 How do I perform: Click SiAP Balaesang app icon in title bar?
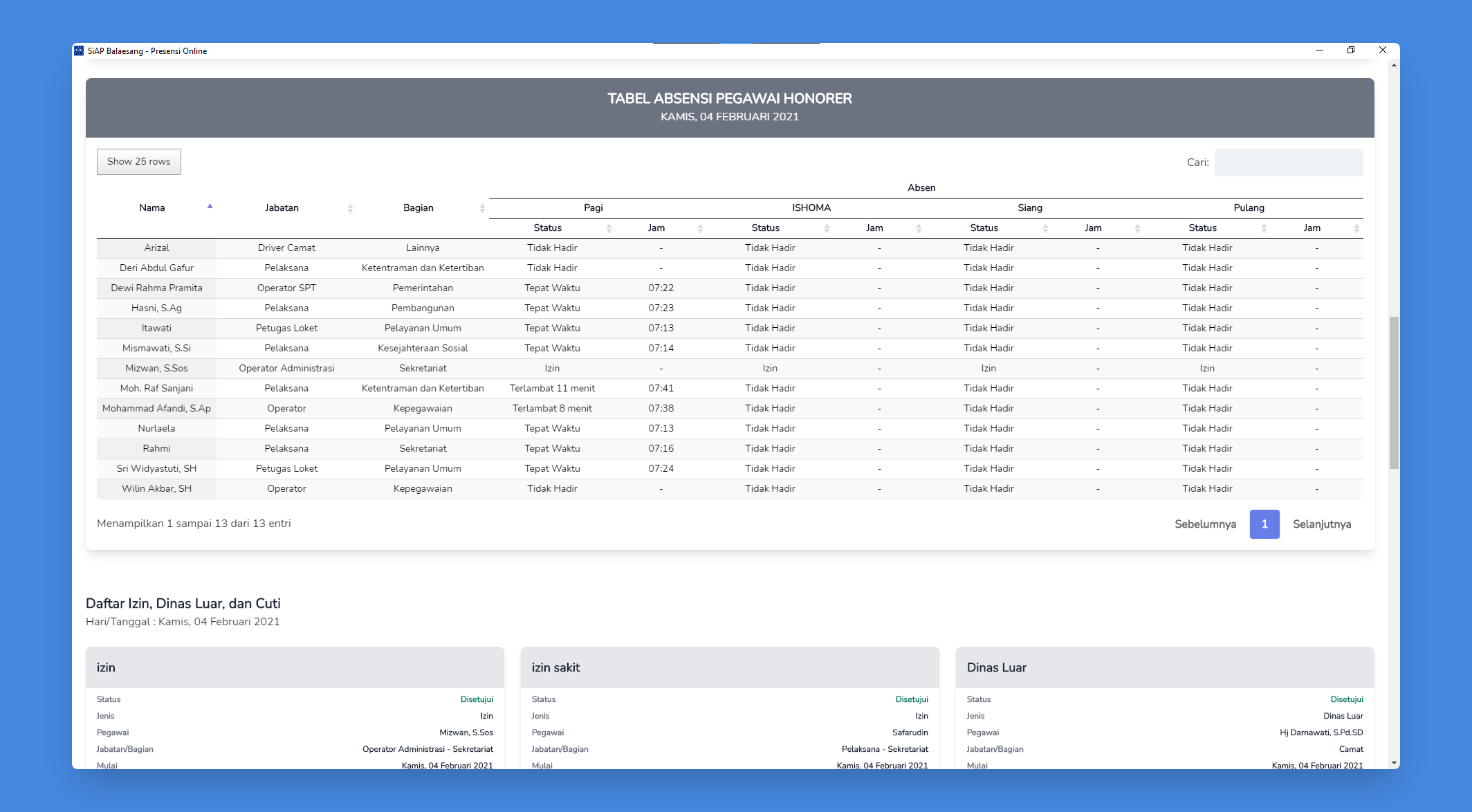point(79,50)
